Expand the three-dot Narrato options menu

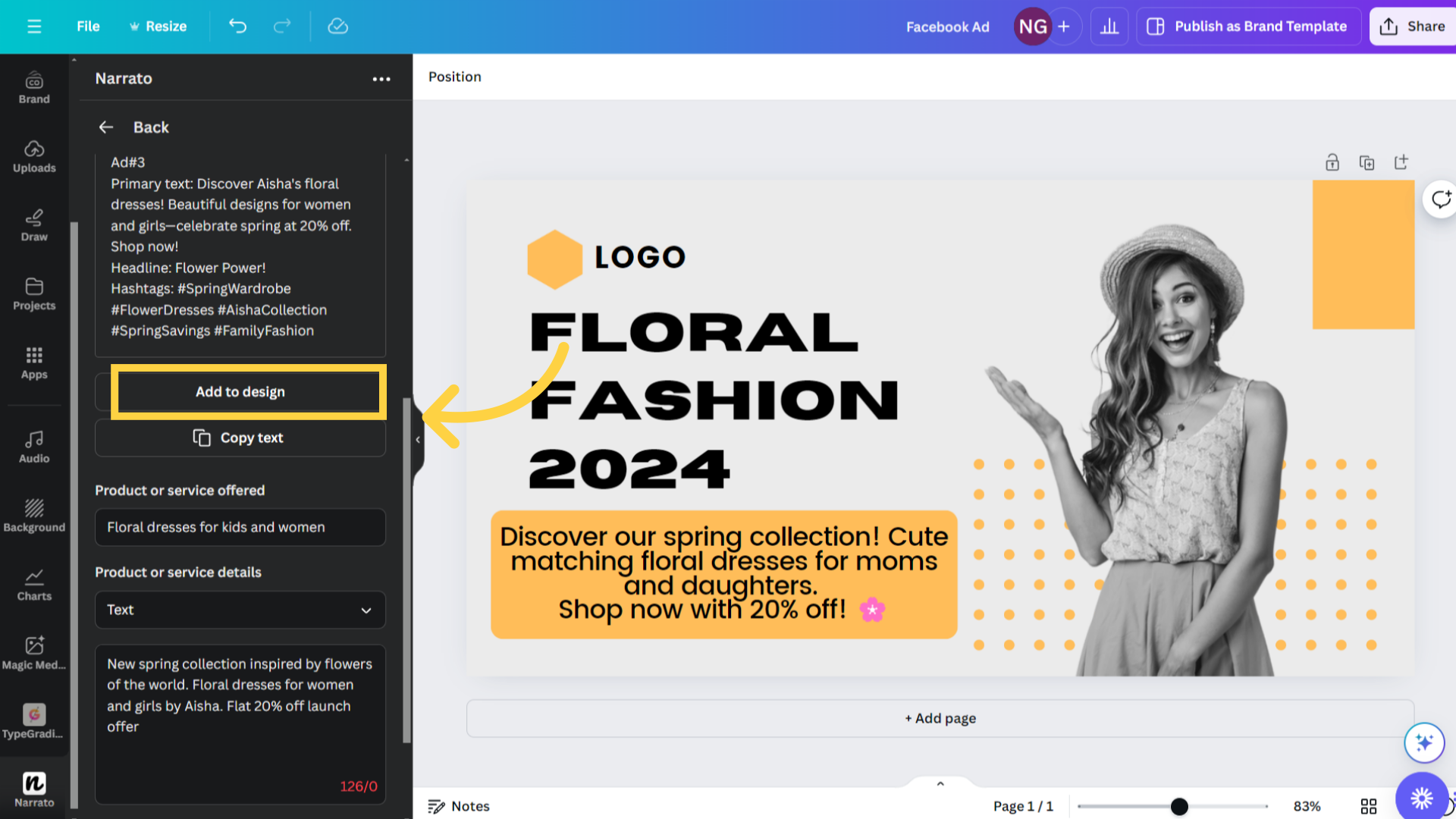tap(382, 79)
